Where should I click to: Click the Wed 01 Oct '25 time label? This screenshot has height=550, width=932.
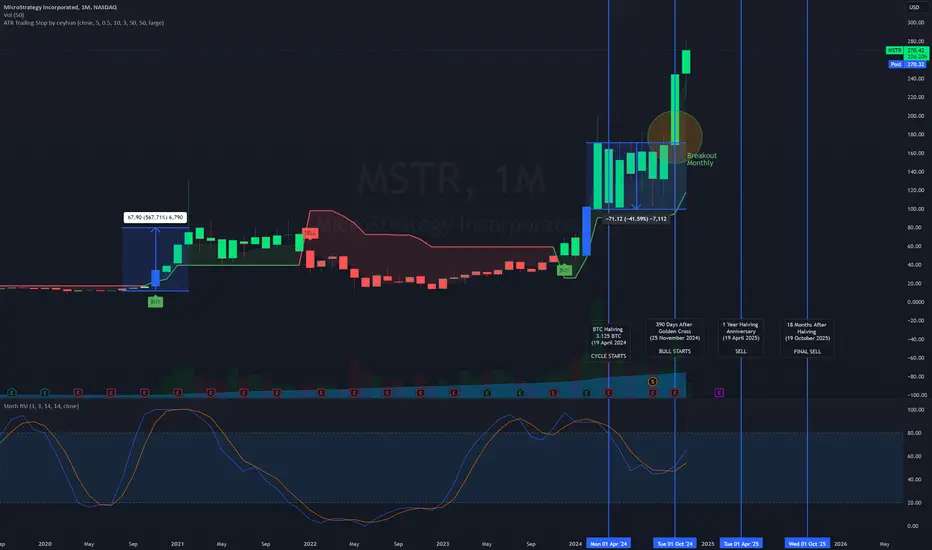[x=807, y=543]
